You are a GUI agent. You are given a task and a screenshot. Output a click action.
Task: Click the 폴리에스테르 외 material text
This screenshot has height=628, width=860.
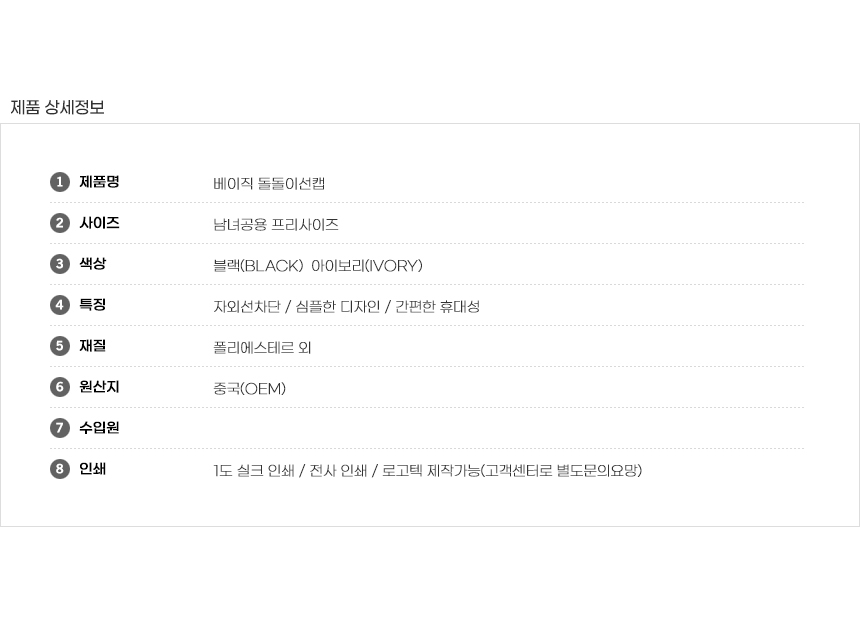(262, 348)
